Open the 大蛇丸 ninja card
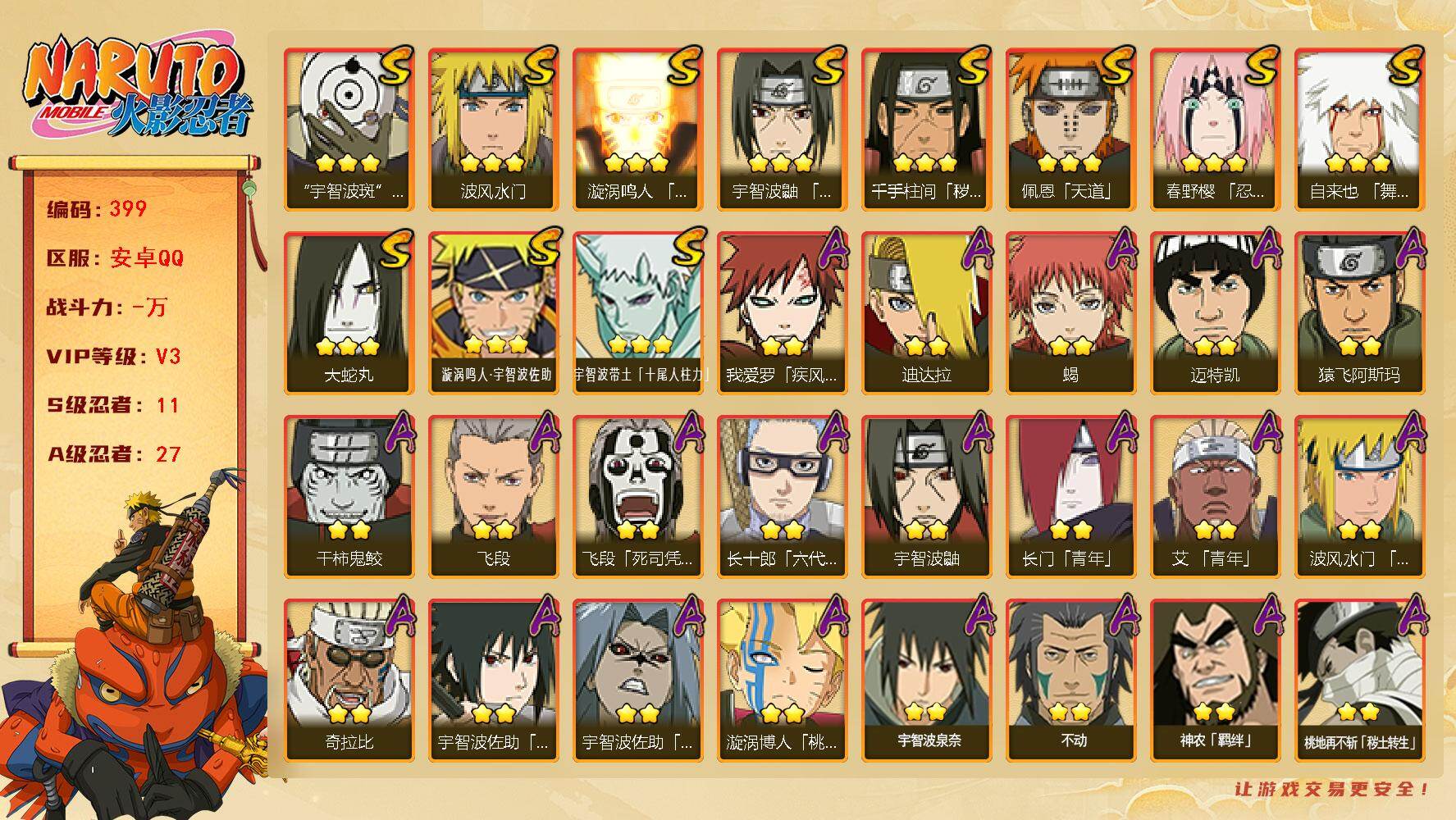 click(x=349, y=313)
